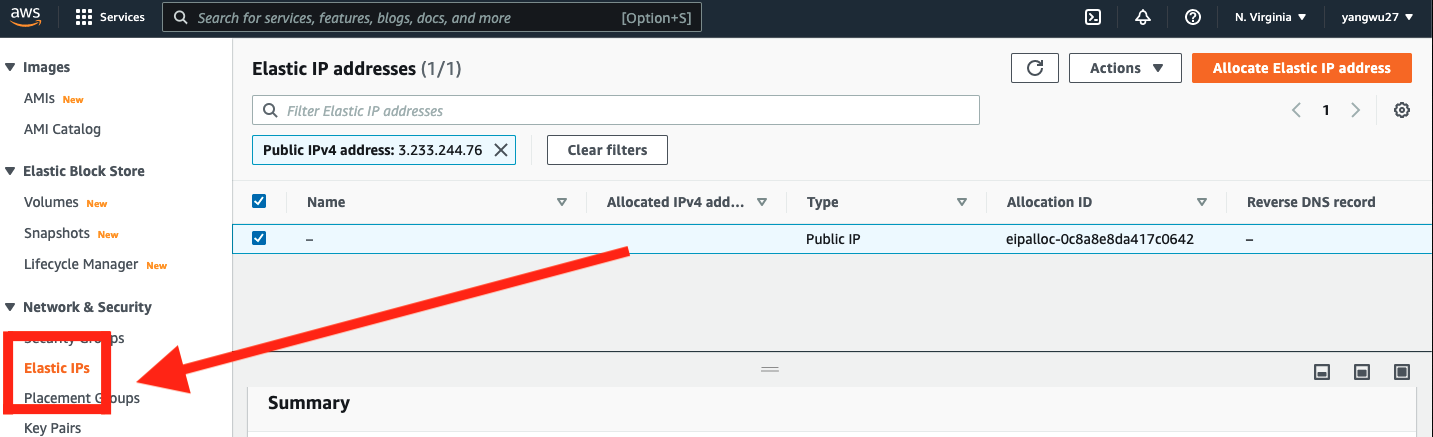Open the N. Virginia region dropdown
The width and height of the screenshot is (1433, 437).
(x=1270, y=17)
